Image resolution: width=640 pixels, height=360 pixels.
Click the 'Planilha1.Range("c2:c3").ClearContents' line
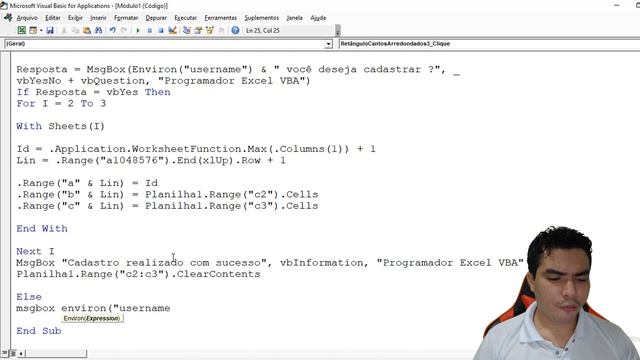click(x=138, y=274)
